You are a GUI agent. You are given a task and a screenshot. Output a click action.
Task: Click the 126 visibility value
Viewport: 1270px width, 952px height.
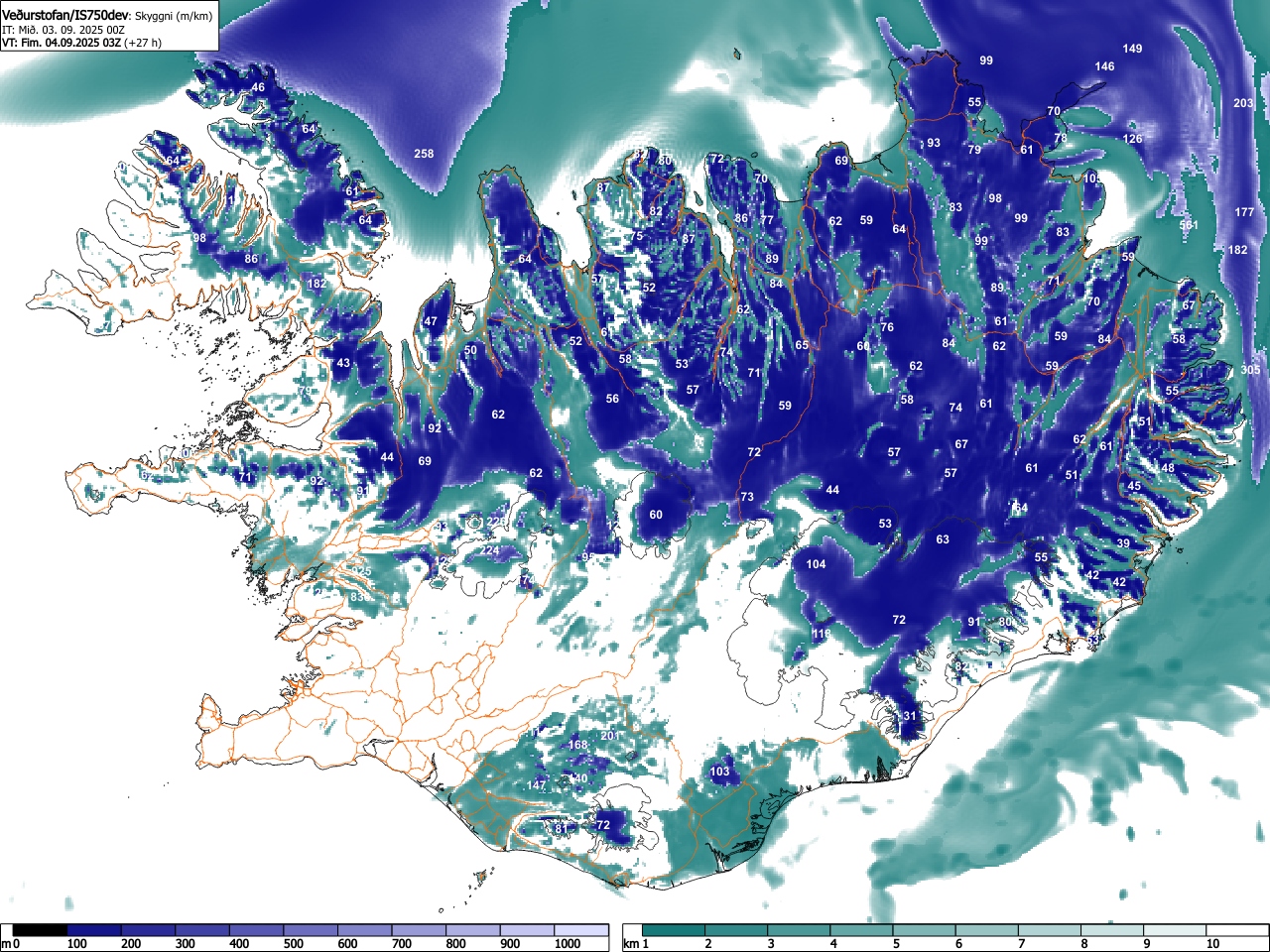1132,139
